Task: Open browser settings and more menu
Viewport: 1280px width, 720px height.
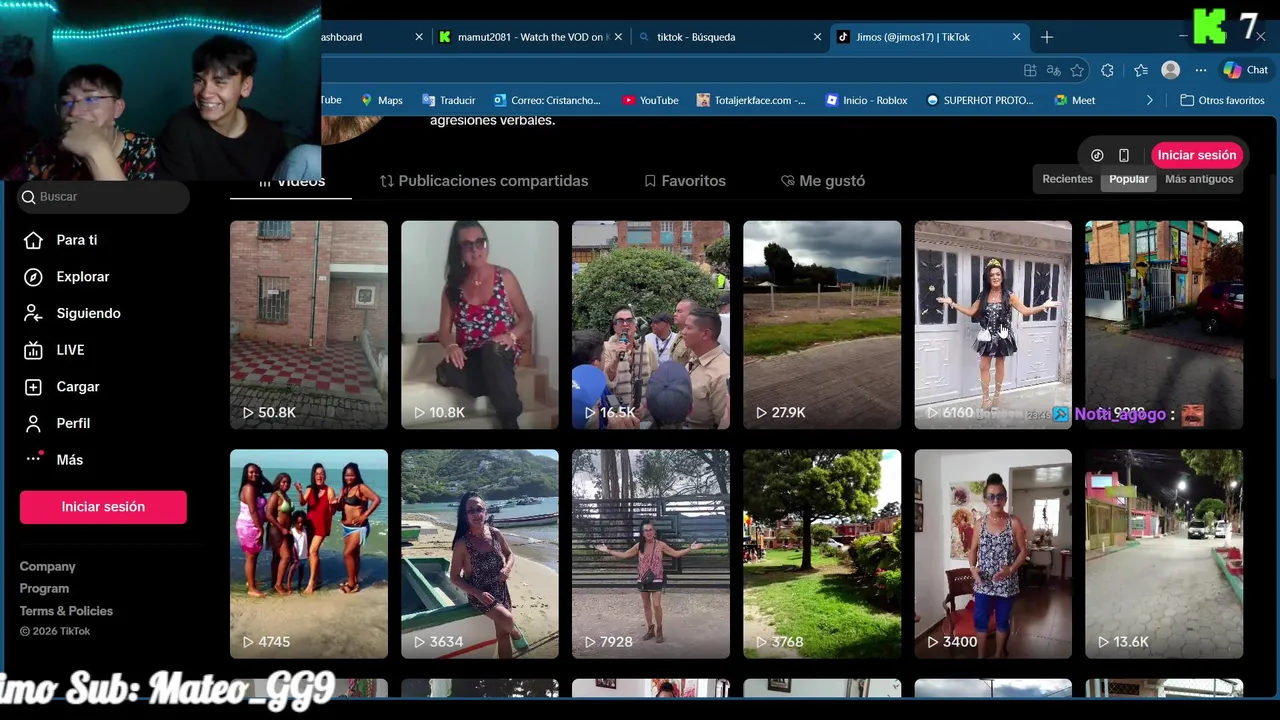Action: click(x=1201, y=70)
